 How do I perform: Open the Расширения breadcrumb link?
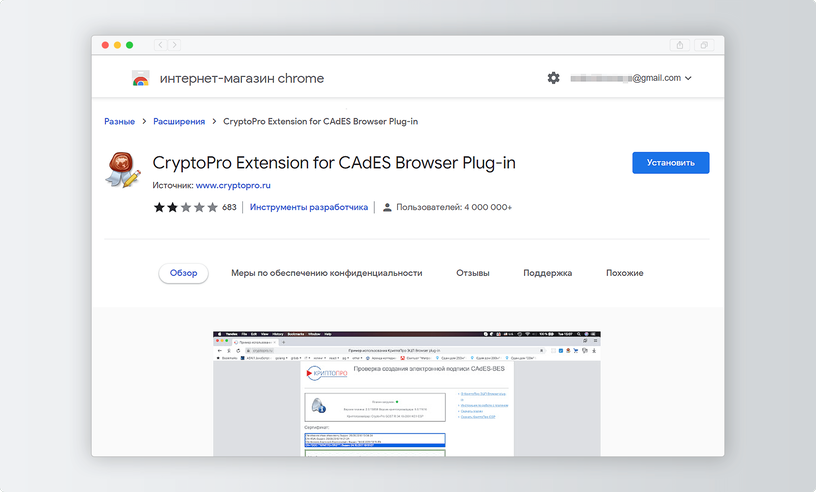178,121
